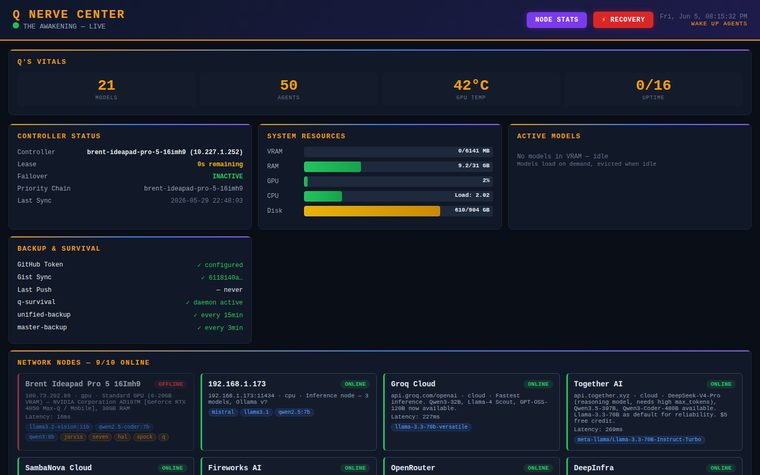Select the llama3.2-vision:11b tag
Image resolution: width=760 pixels, height=475 pixels.
pyautogui.click(x=59, y=427)
